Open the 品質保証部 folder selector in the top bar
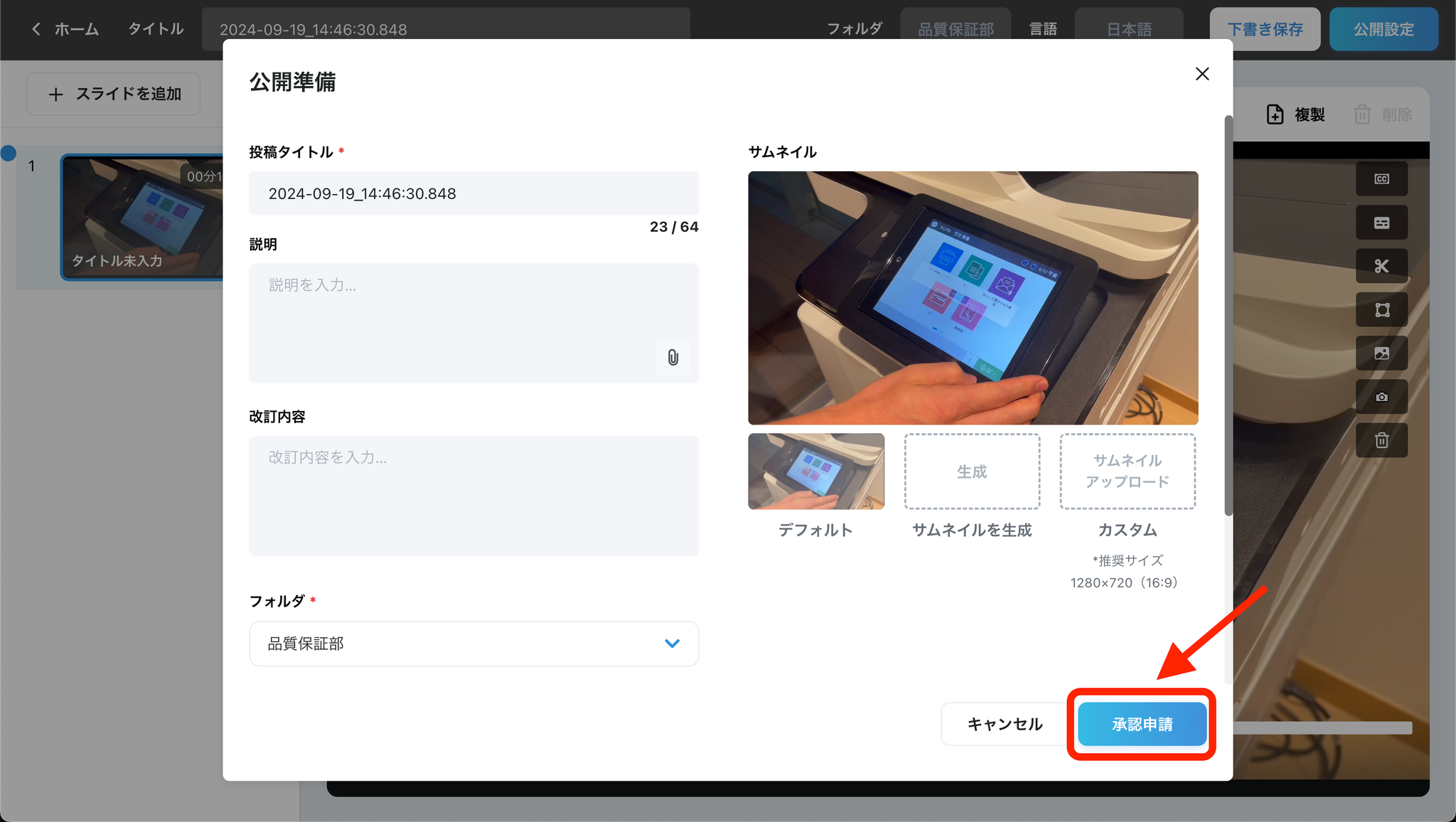 point(955,29)
